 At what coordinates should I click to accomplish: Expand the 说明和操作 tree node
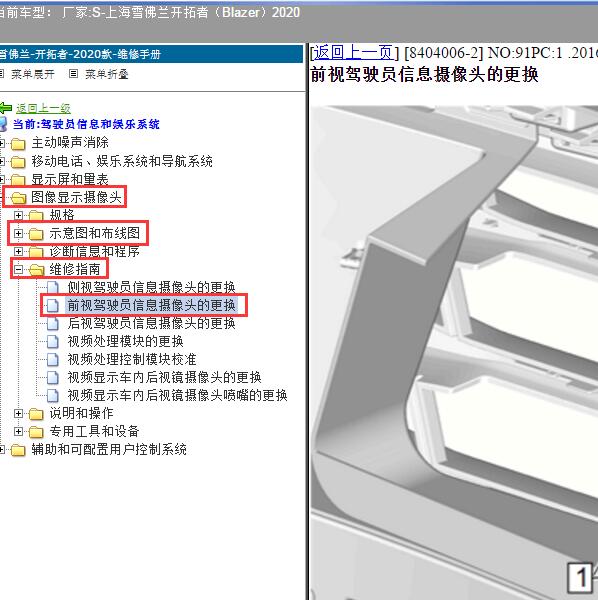point(18,413)
